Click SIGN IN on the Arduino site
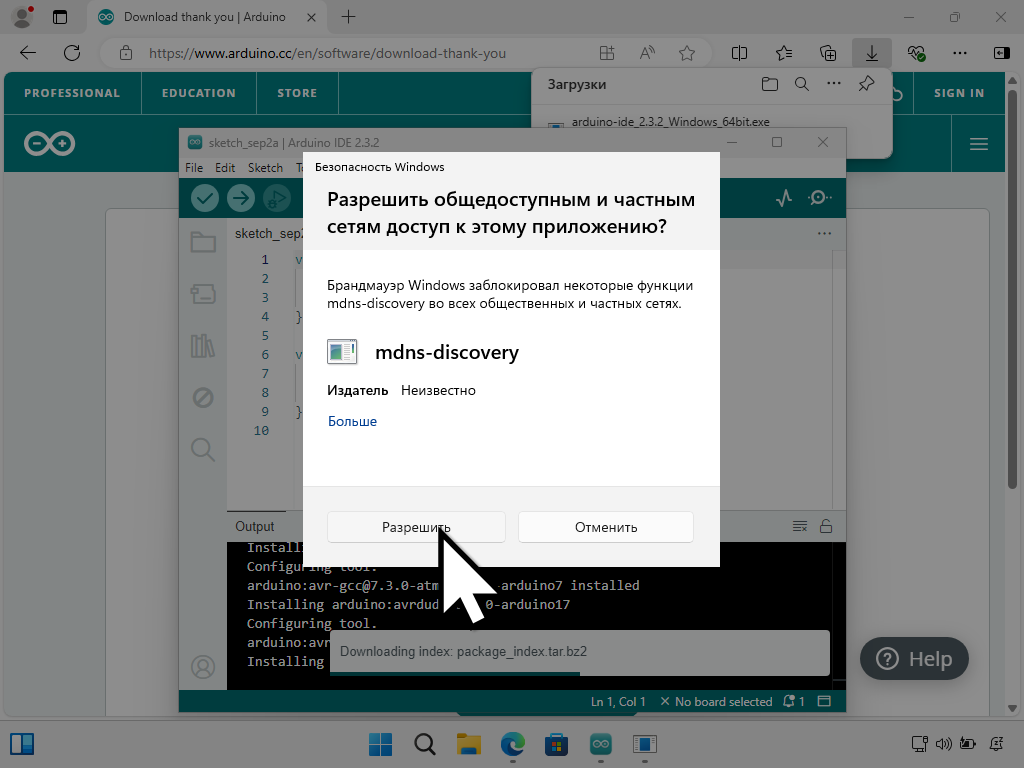This screenshot has height=768, width=1024. tap(959, 93)
